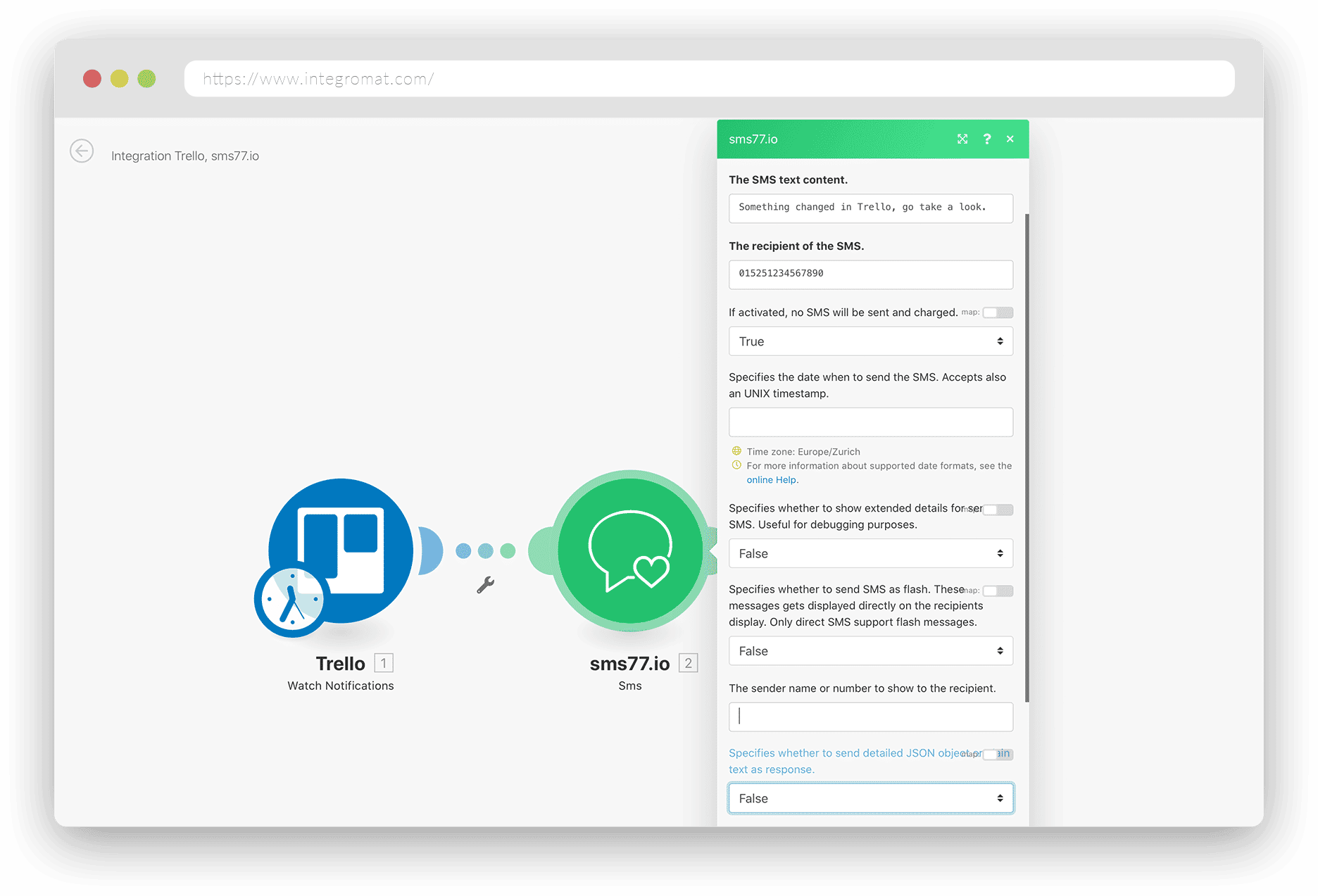Open the online Help link
1318x896 pixels.
771,479
